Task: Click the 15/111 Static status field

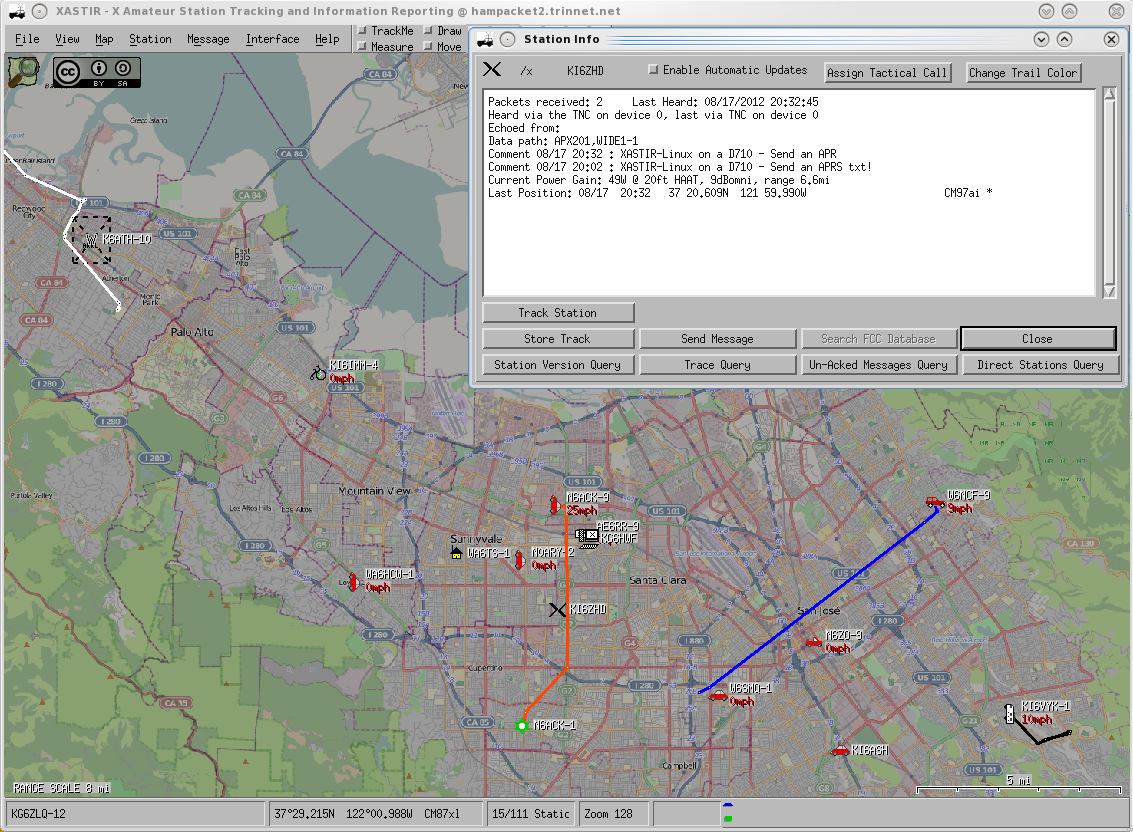Action: click(x=531, y=813)
